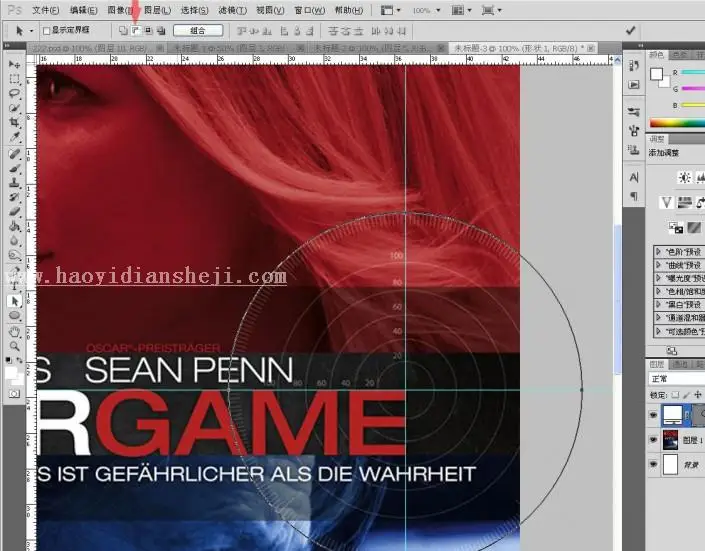Select the Blur tool
This screenshot has width=705, height=551.
14,241
